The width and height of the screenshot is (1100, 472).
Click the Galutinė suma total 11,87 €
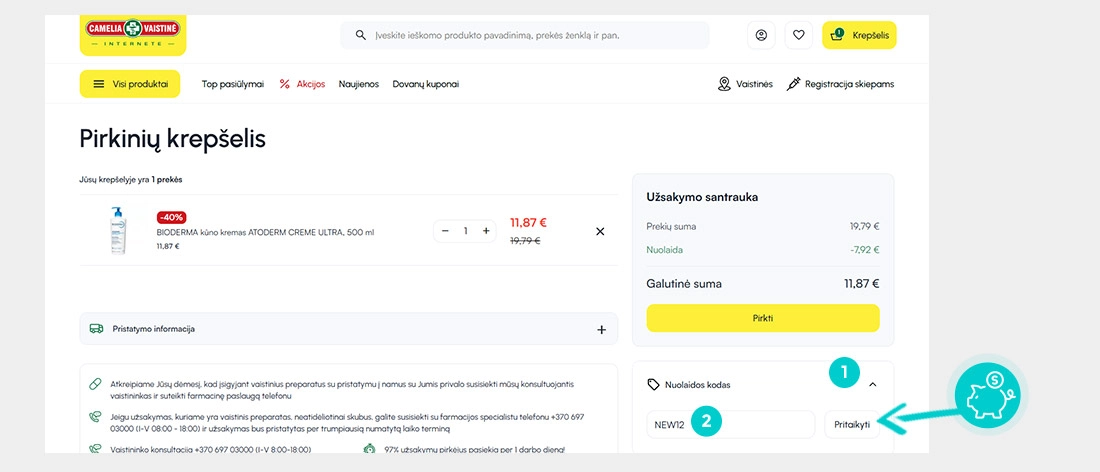coord(861,284)
